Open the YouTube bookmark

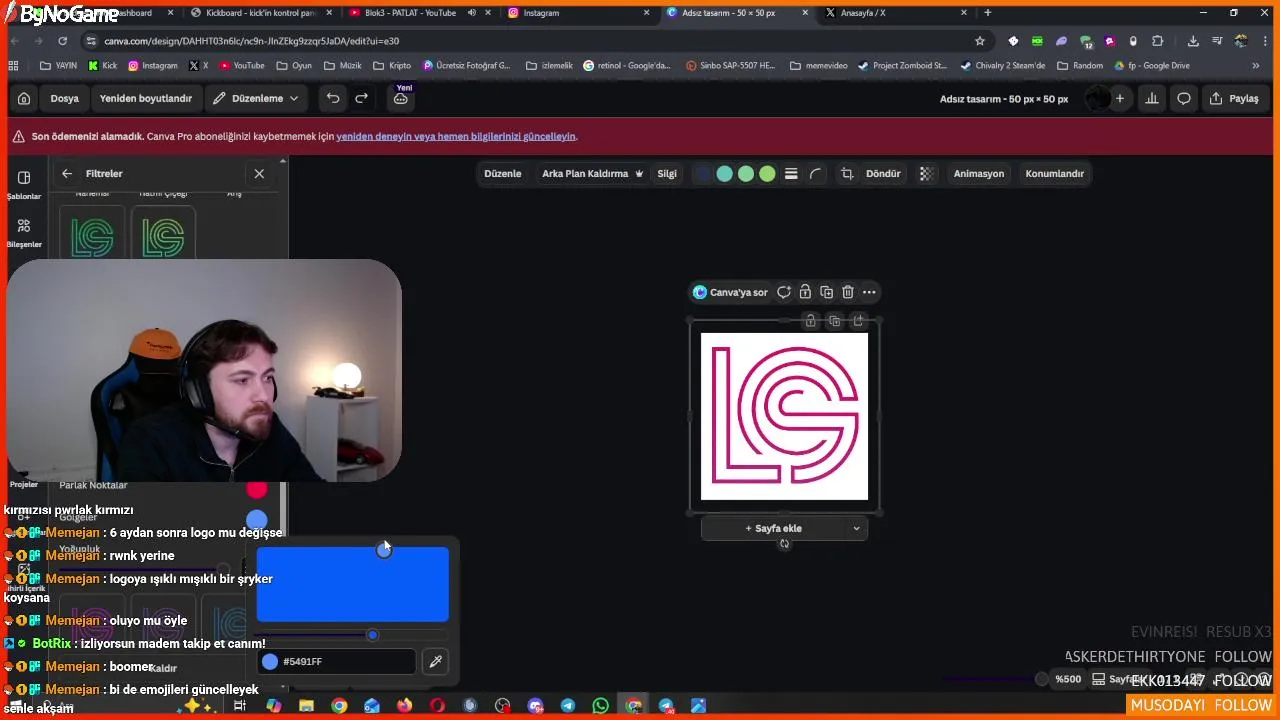coord(242,65)
